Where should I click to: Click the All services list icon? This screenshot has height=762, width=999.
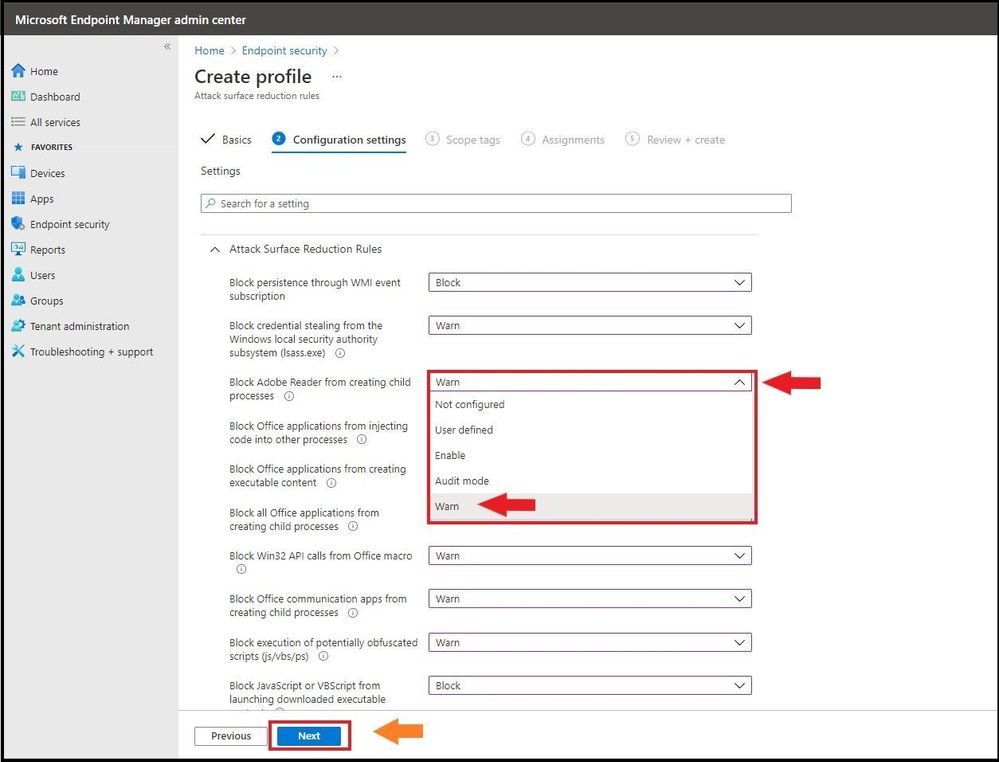coord(18,122)
